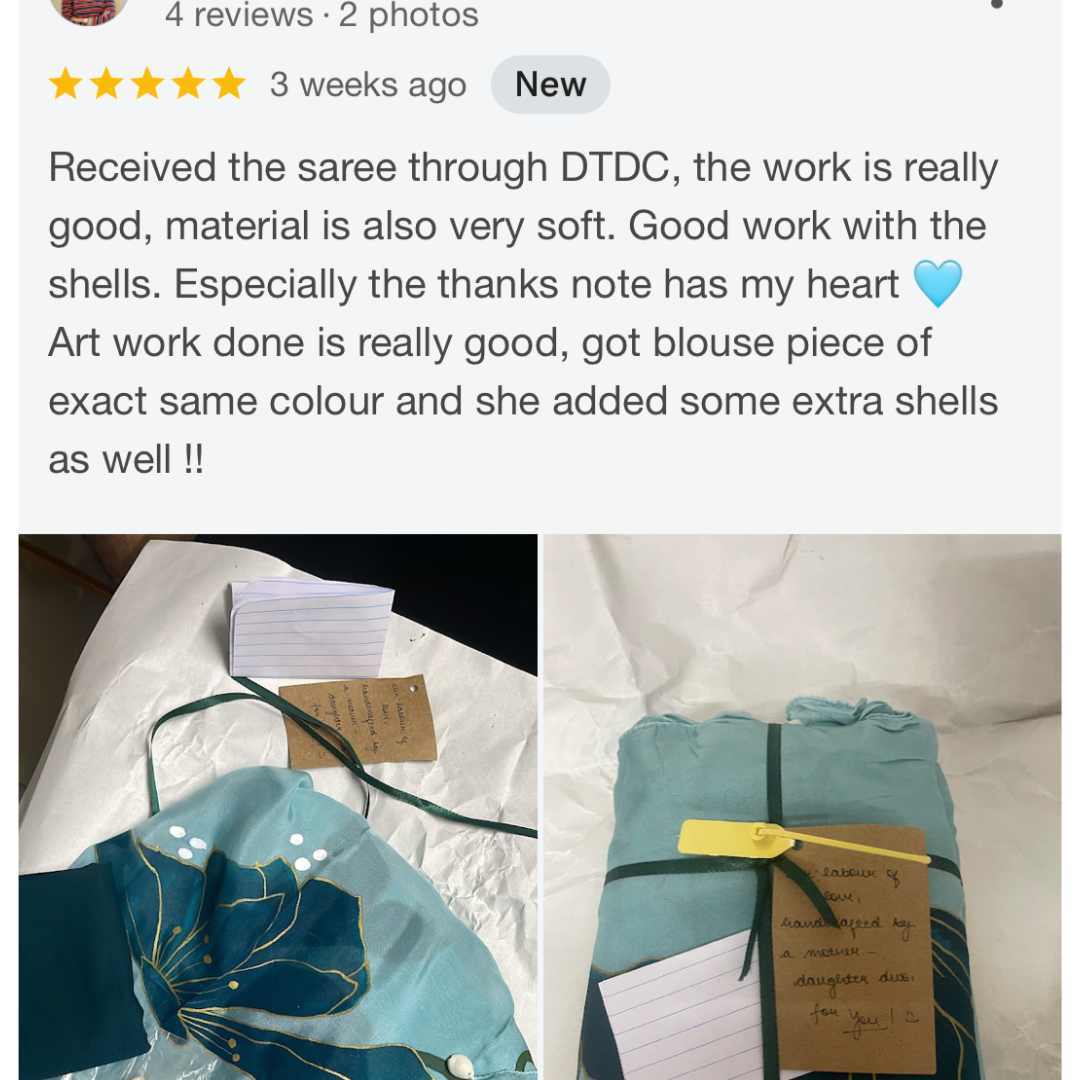This screenshot has width=1080, height=1080.
Task: Click the "New" badge
Action: (x=550, y=85)
